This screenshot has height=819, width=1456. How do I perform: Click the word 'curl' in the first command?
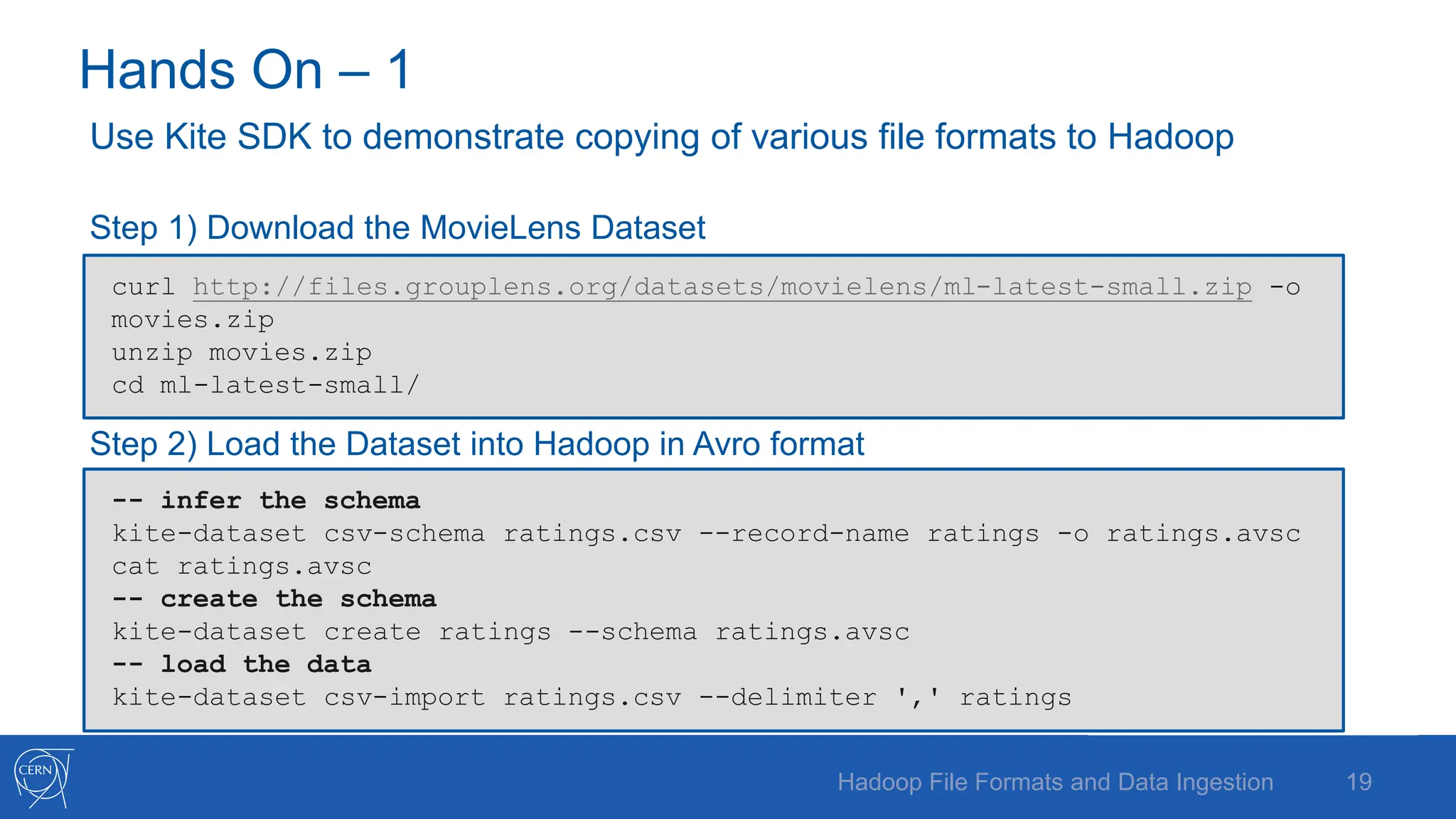point(143,287)
